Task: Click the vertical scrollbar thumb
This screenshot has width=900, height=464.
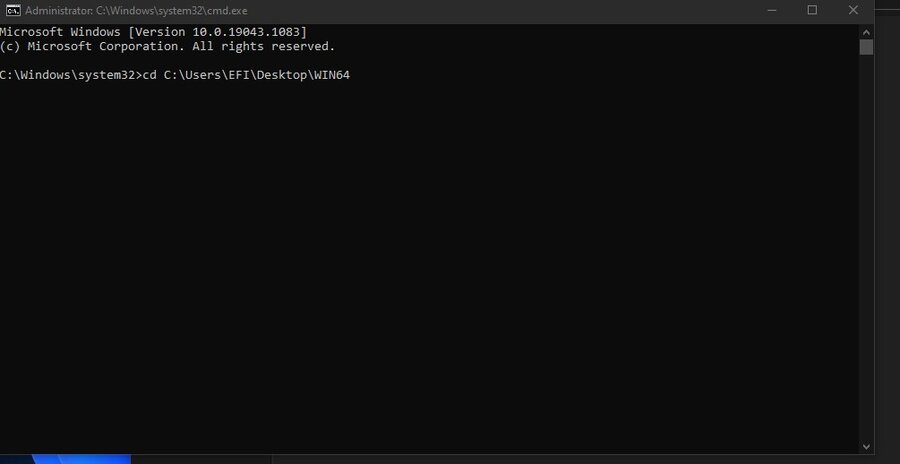Action: (x=866, y=47)
